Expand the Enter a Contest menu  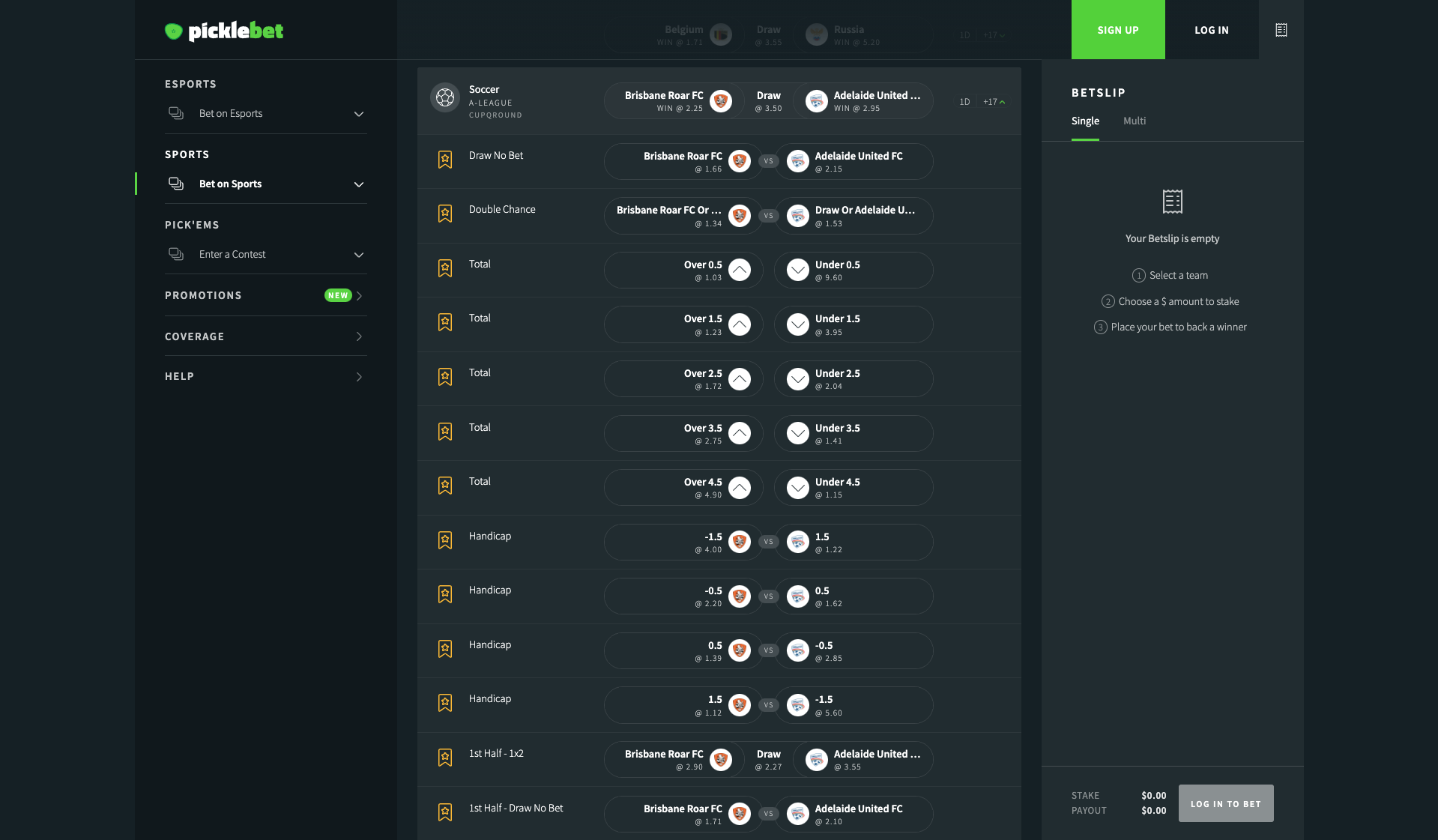(359, 255)
